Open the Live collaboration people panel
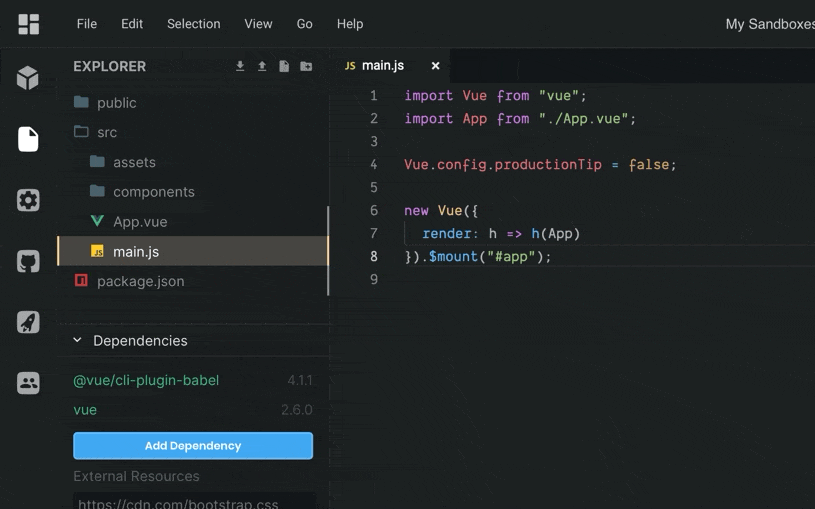815x509 pixels. 28,383
